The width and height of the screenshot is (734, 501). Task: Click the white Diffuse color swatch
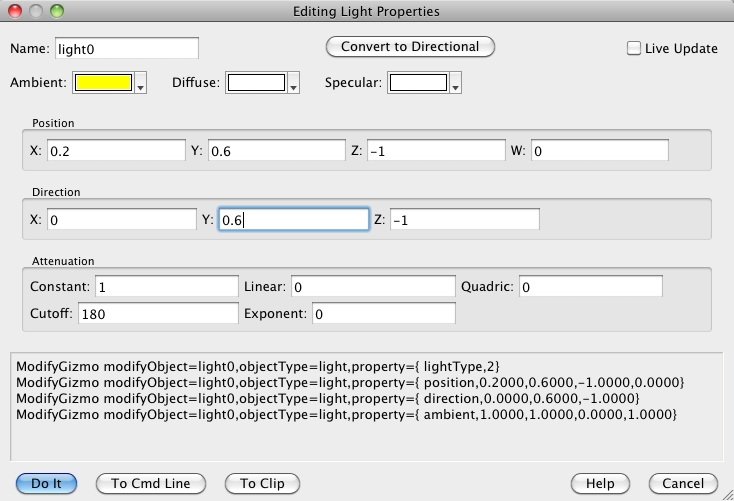click(x=256, y=84)
